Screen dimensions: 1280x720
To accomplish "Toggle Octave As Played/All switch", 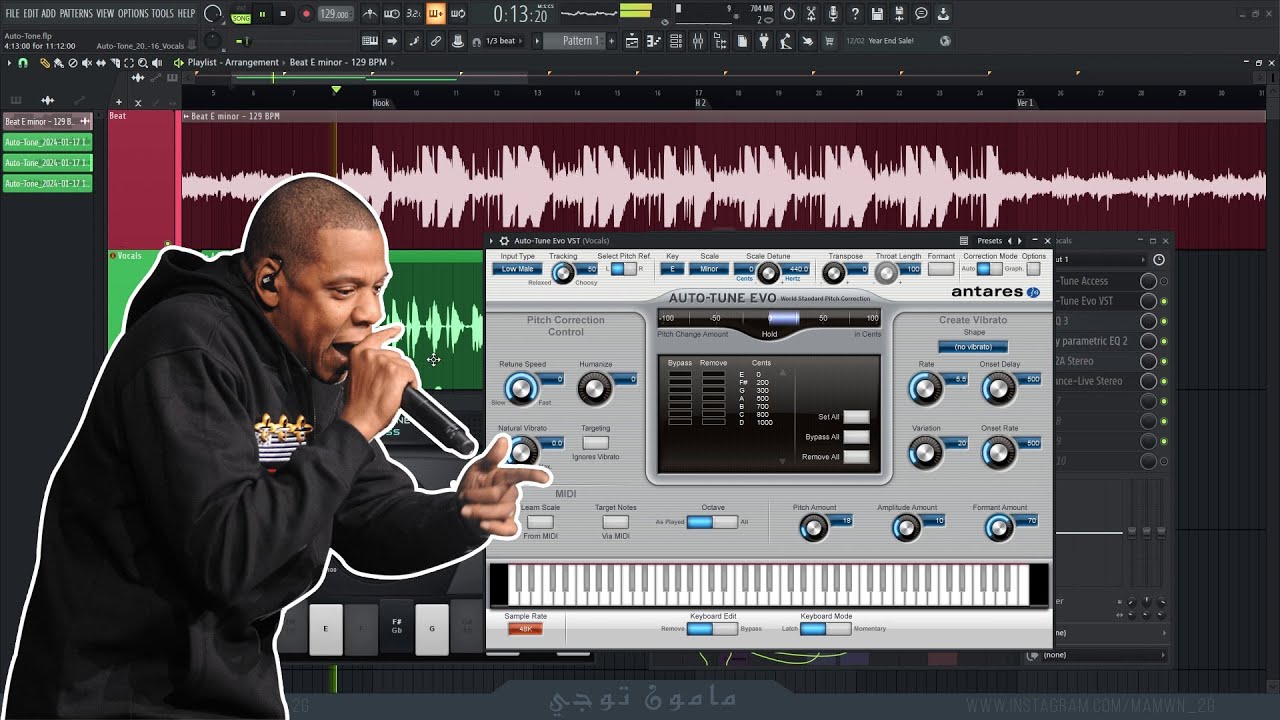I will click(712, 522).
